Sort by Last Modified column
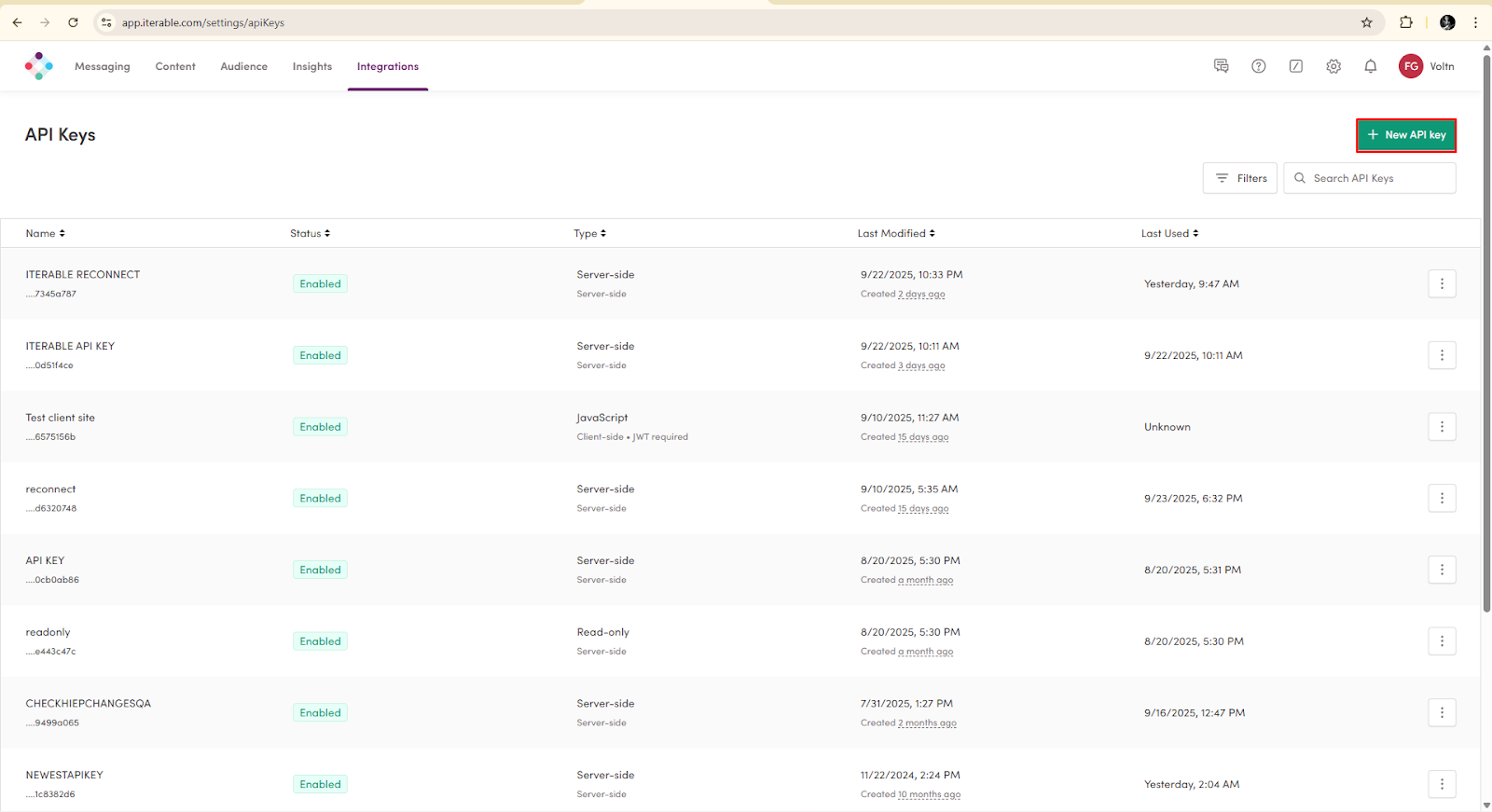 point(895,233)
